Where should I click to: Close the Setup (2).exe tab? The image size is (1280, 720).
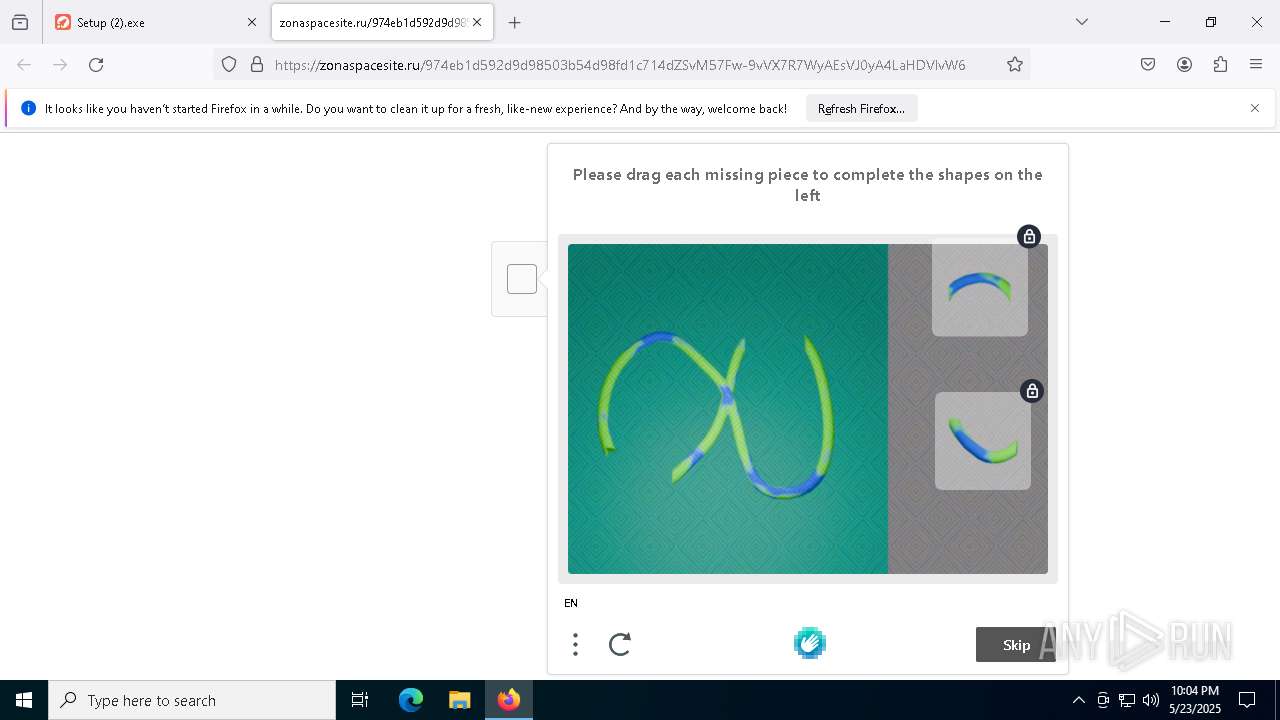point(252,22)
